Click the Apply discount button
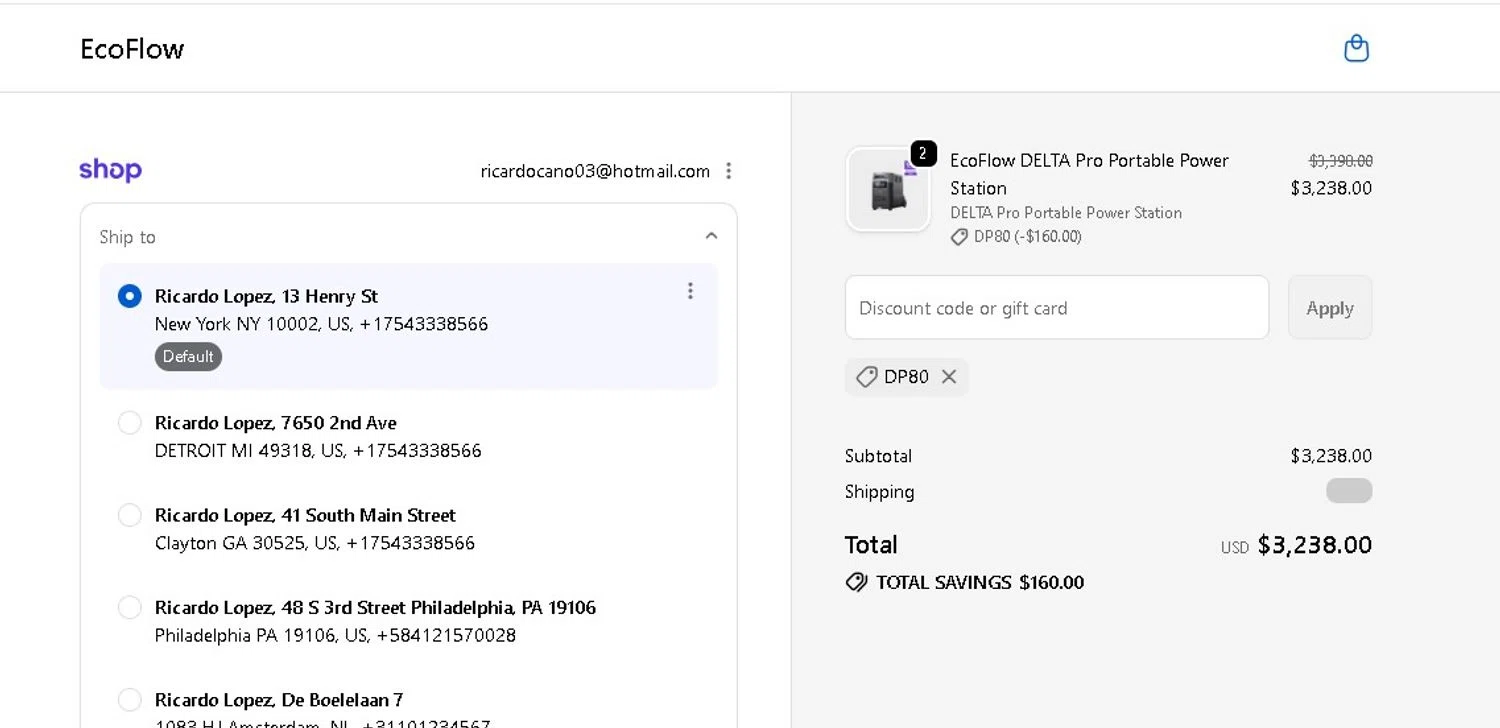 click(1330, 308)
